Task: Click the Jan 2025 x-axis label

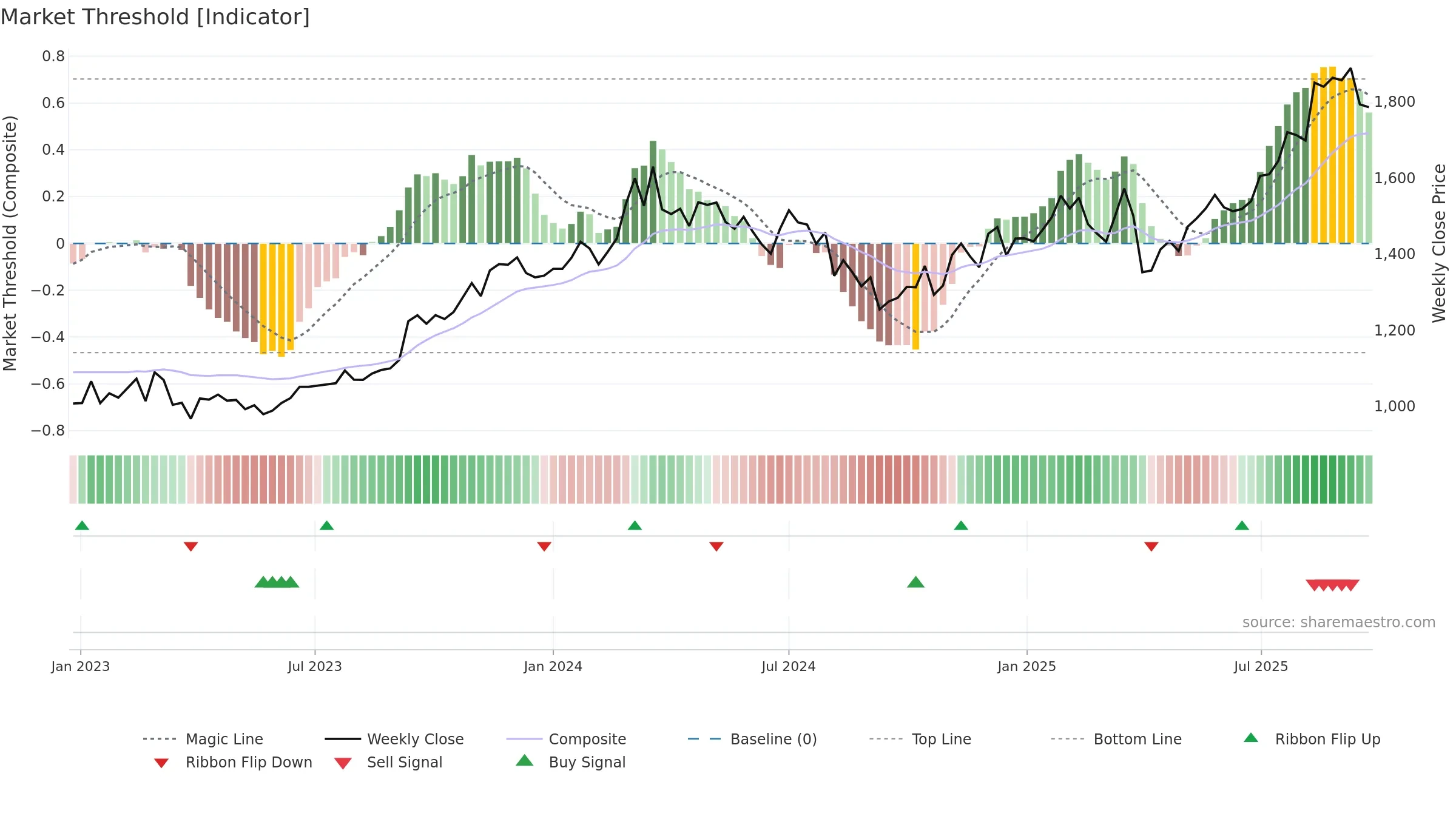Action: pos(1027,666)
